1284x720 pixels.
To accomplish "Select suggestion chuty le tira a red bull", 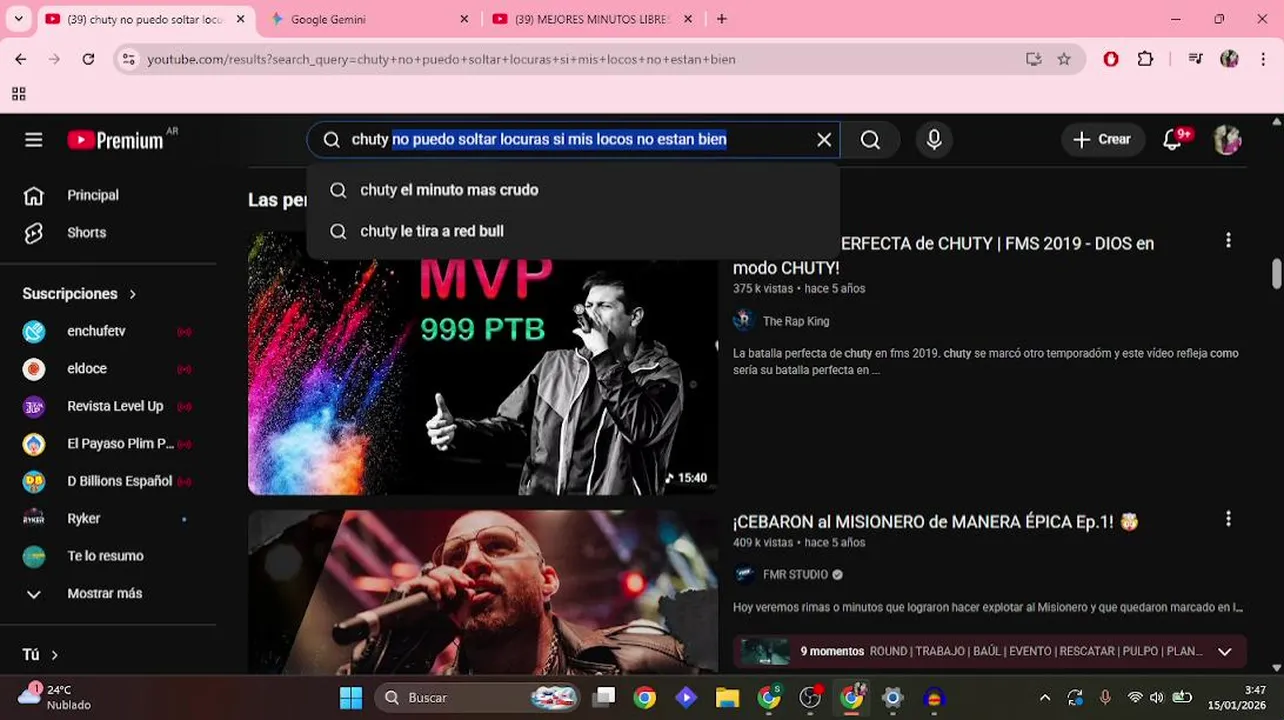I will coord(573,231).
